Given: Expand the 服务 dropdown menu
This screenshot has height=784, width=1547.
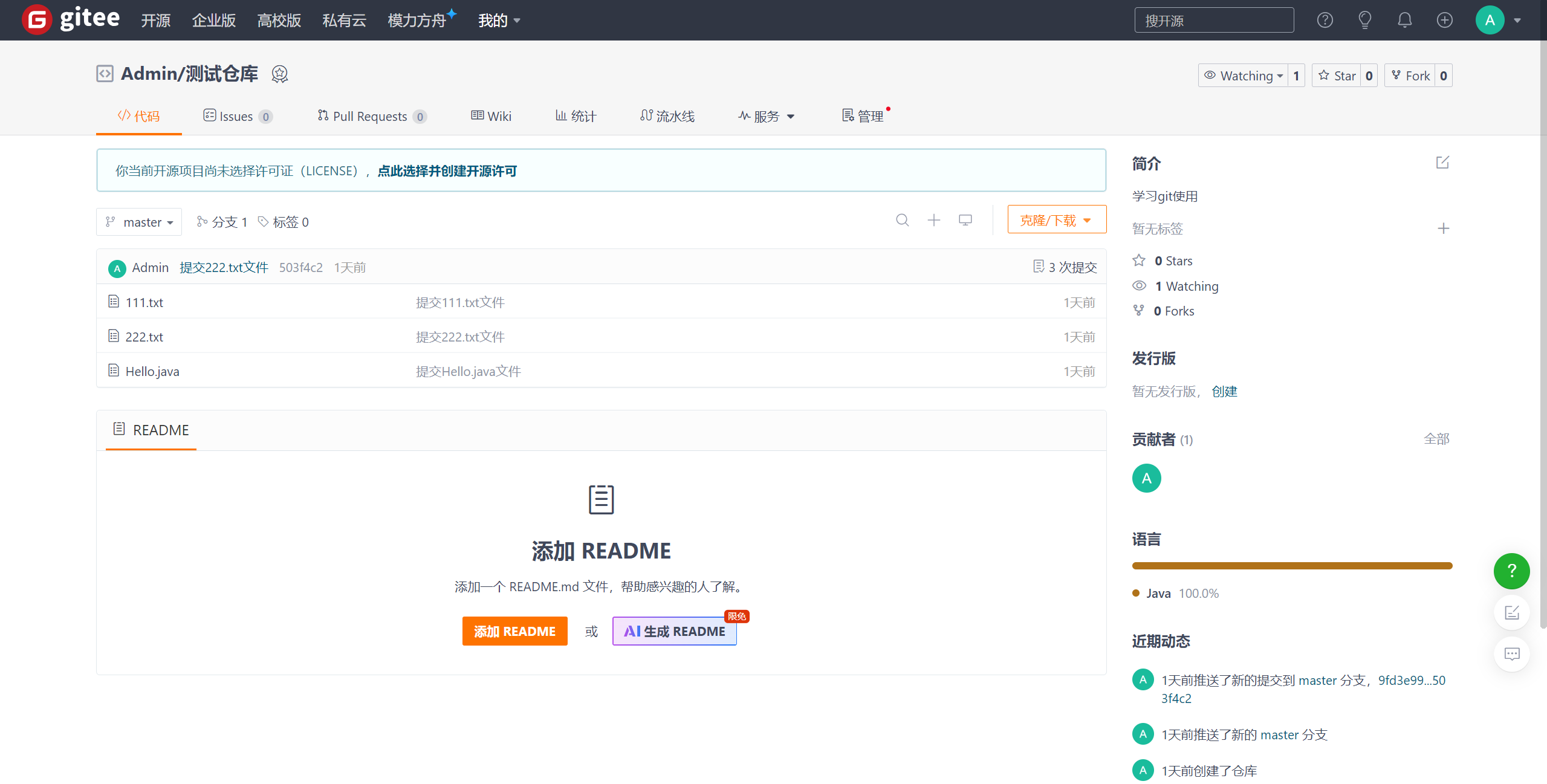Looking at the screenshot, I should pyautogui.click(x=766, y=116).
